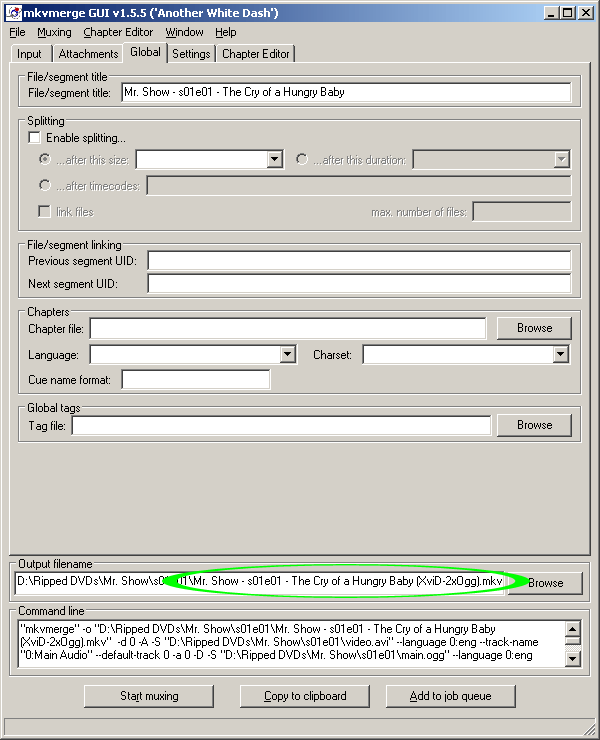Viewport: 600px width, 740px height.
Task: Click the Cue name format field
Action: coord(196,380)
